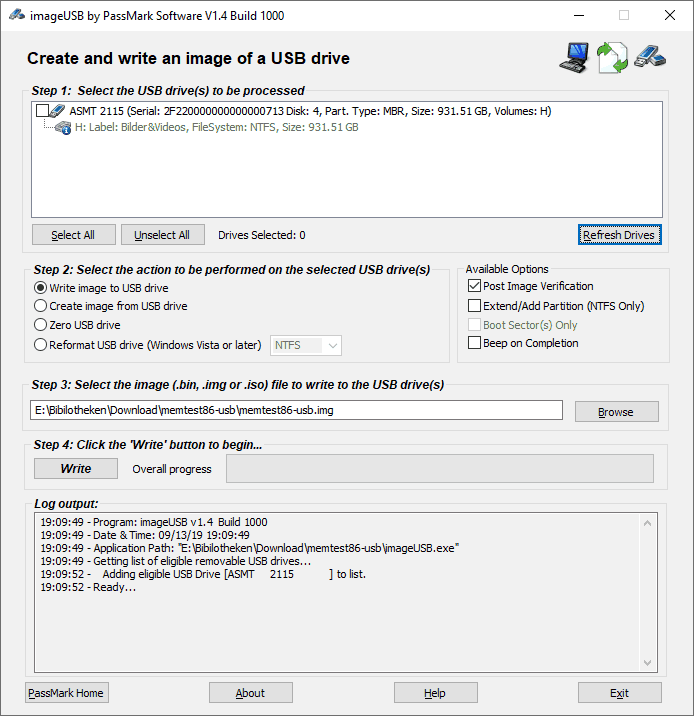Click the 'Adding eligible USB Drive' log line
694x716 pixels.
[203, 574]
